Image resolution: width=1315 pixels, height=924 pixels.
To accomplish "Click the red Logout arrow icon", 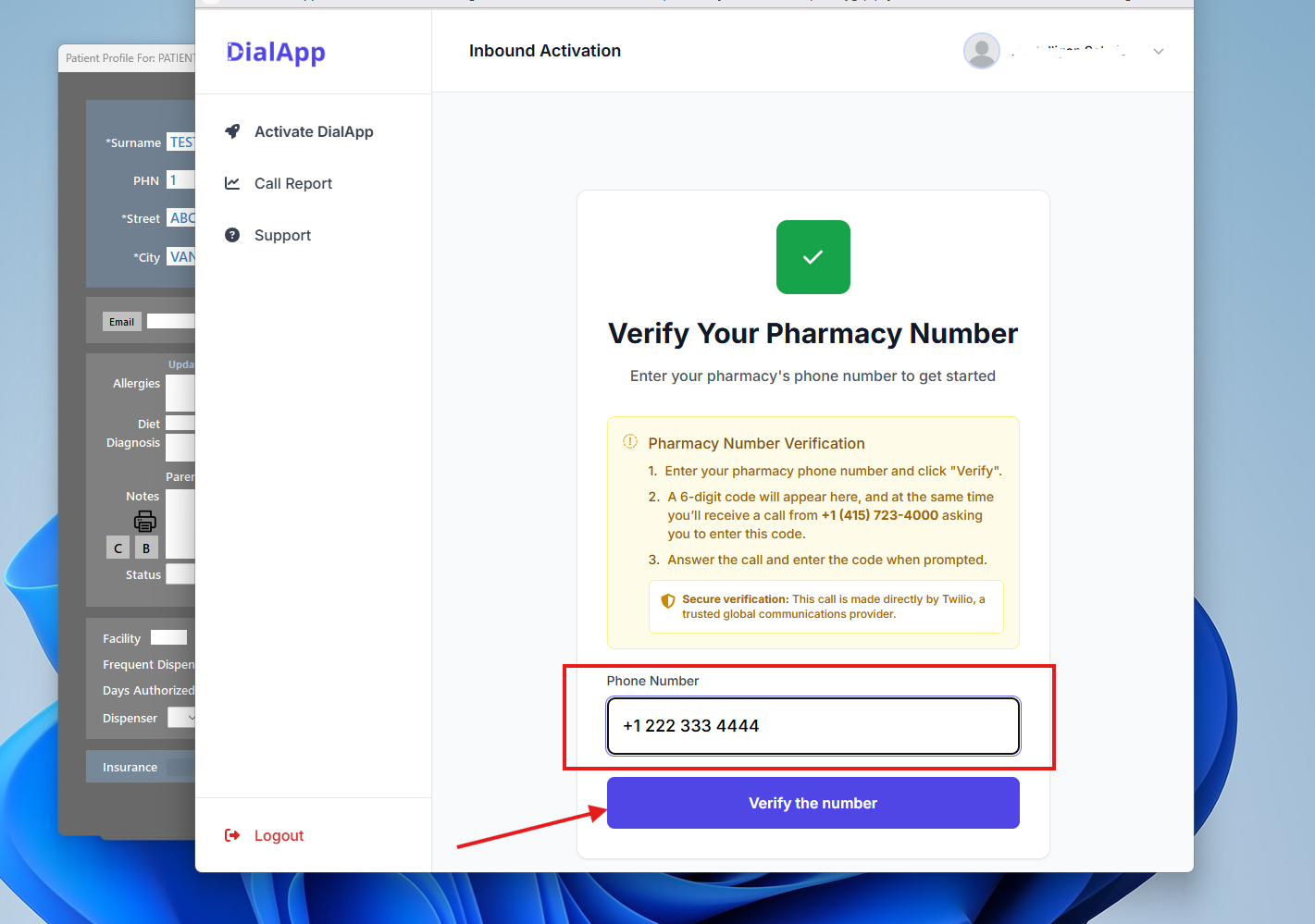I will point(232,835).
